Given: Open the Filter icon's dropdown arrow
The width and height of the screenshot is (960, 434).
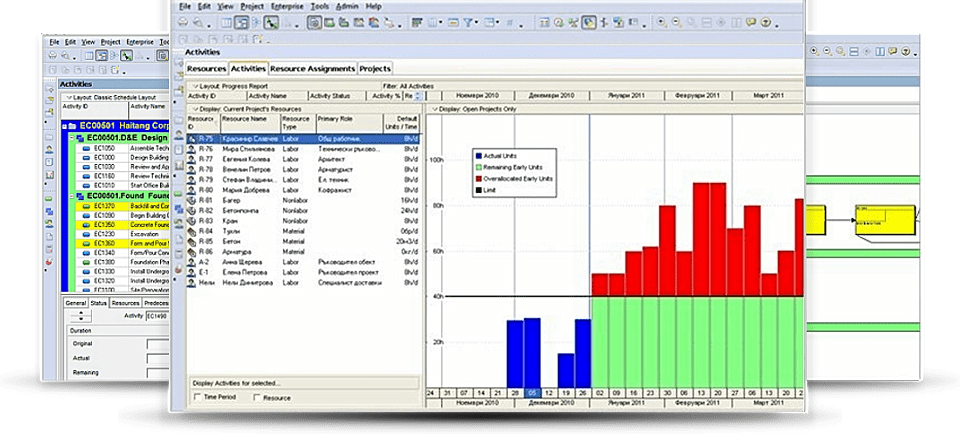Looking at the screenshot, I should [476, 23].
